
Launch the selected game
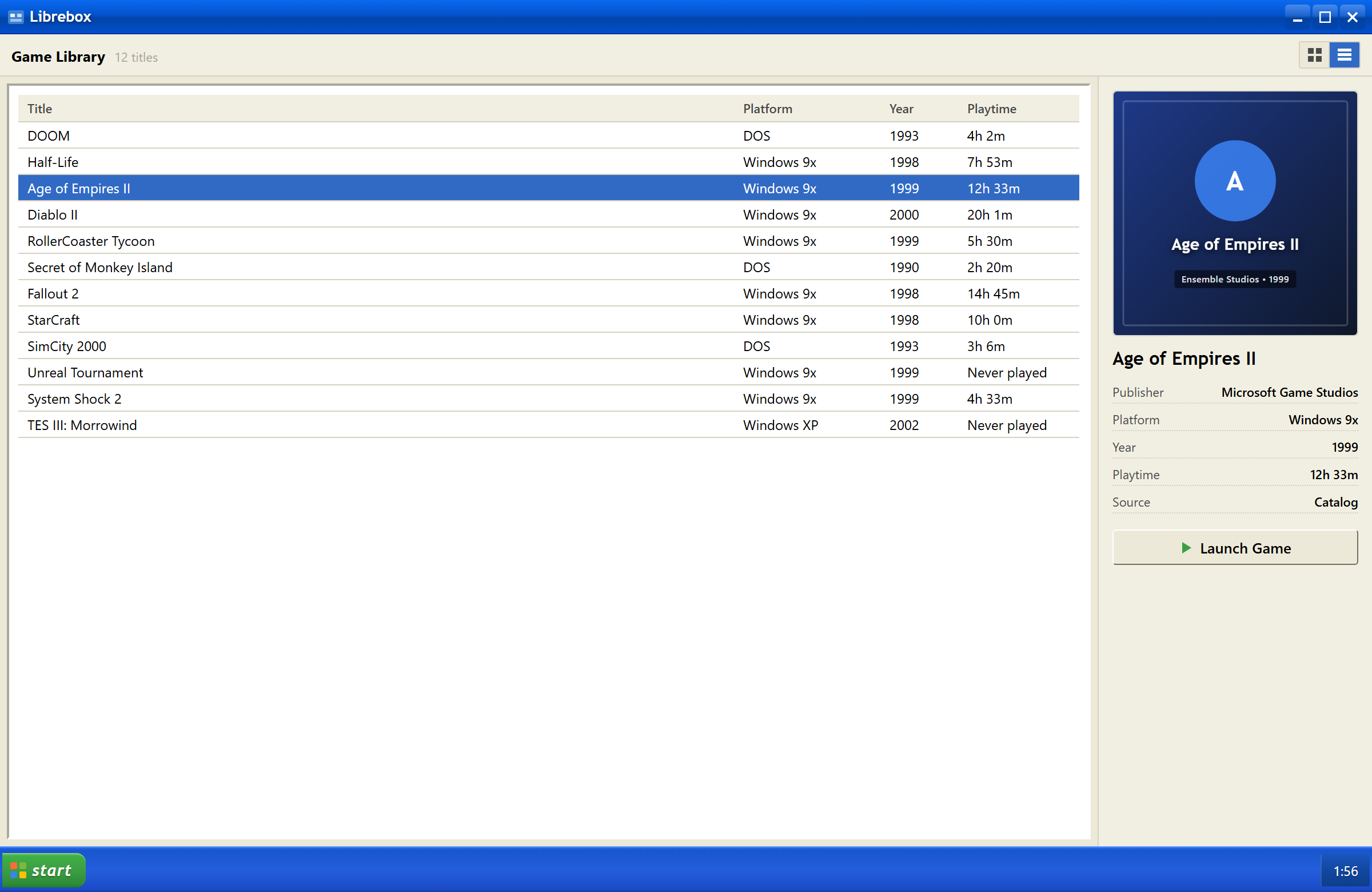point(1235,547)
